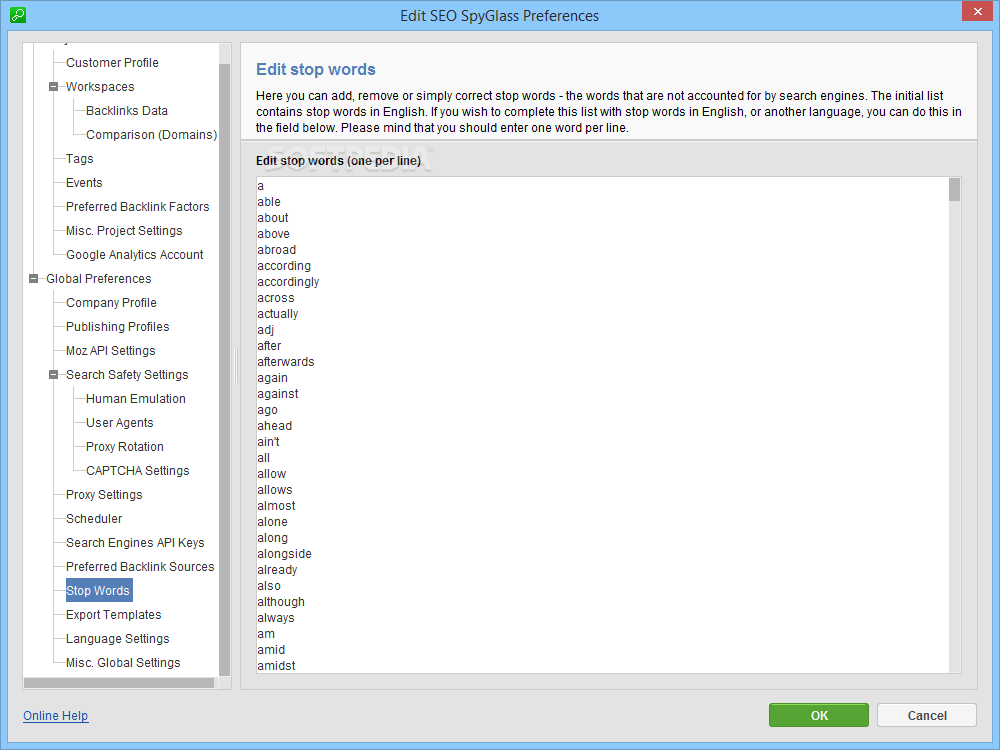This screenshot has width=1000, height=750.
Task: Confirm changes with the green OK button
Action: (819, 715)
